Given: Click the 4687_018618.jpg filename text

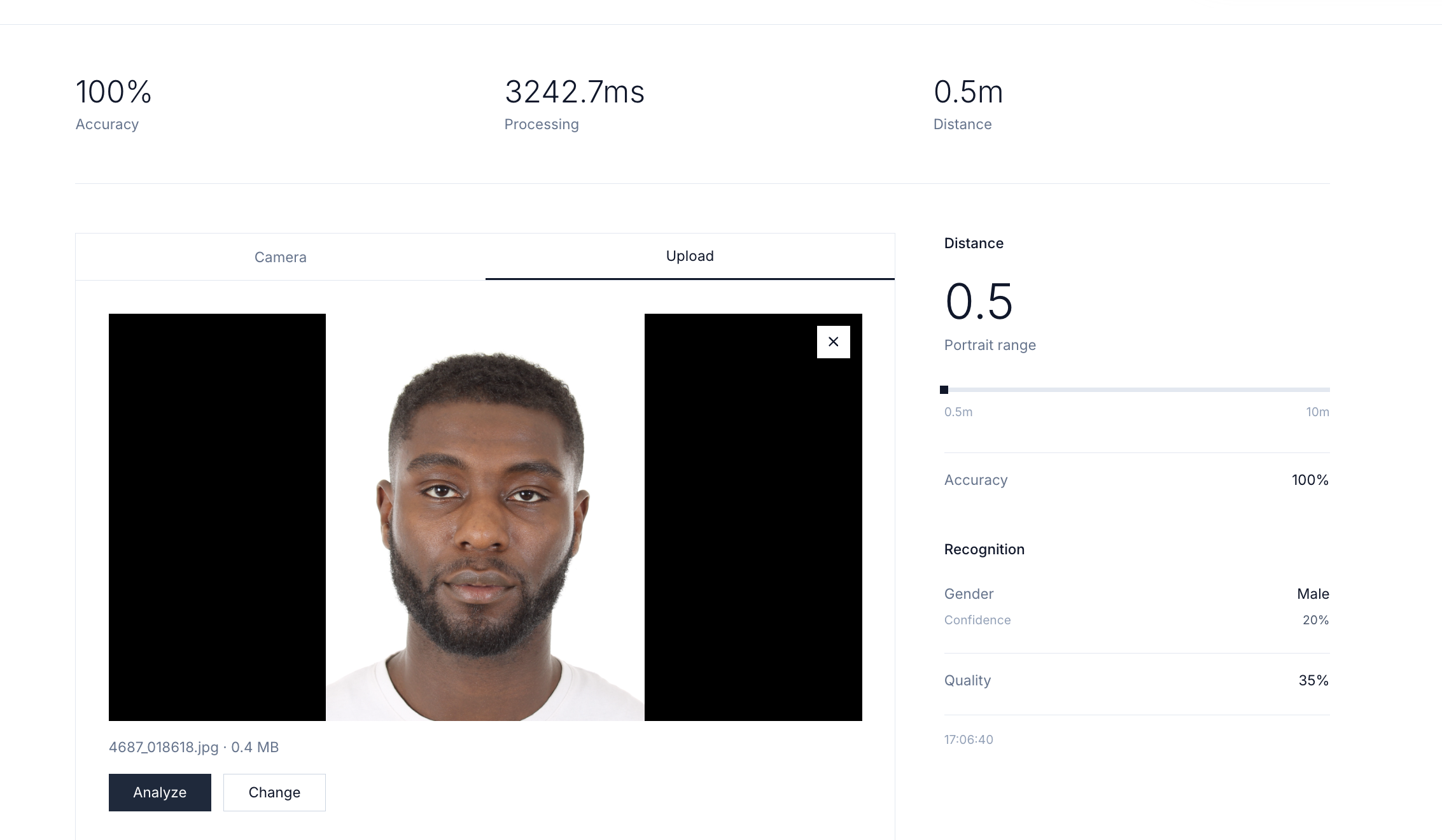Looking at the screenshot, I should point(164,747).
